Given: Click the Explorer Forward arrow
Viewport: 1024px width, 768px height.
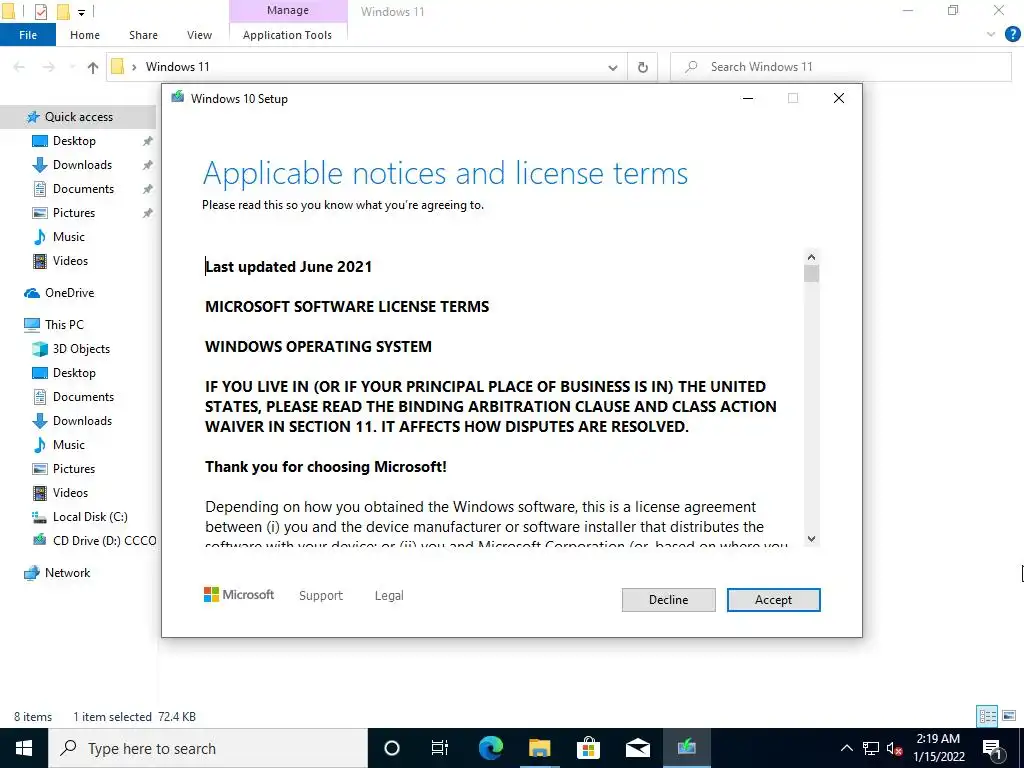Looking at the screenshot, I should click(x=48, y=67).
